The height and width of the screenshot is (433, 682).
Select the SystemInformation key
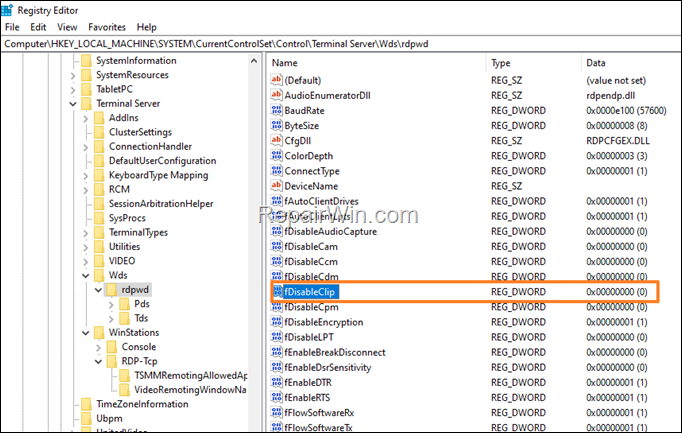136,60
